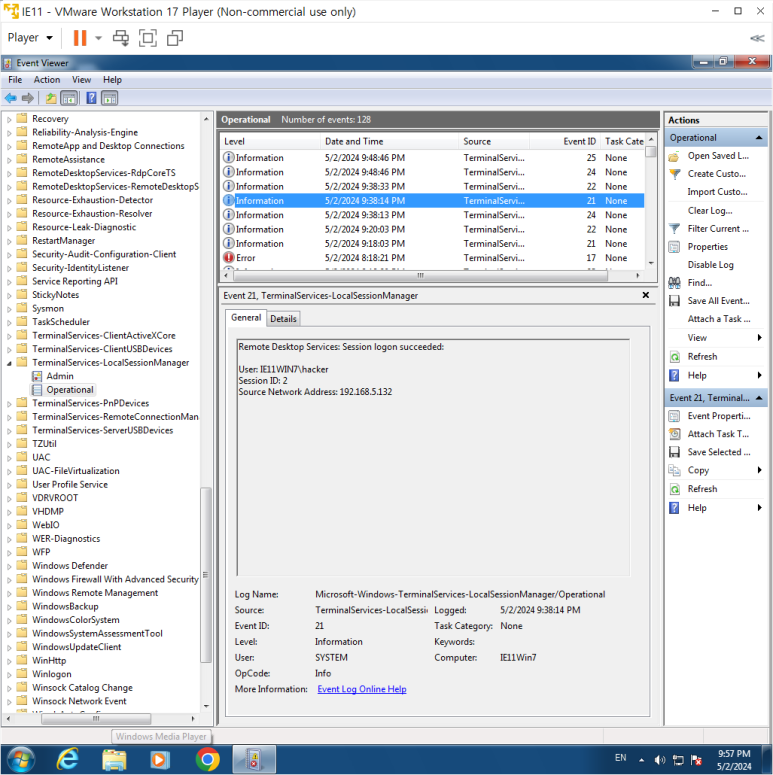
Task: Open the View menu in menu bar
Action: coord(81,80)
